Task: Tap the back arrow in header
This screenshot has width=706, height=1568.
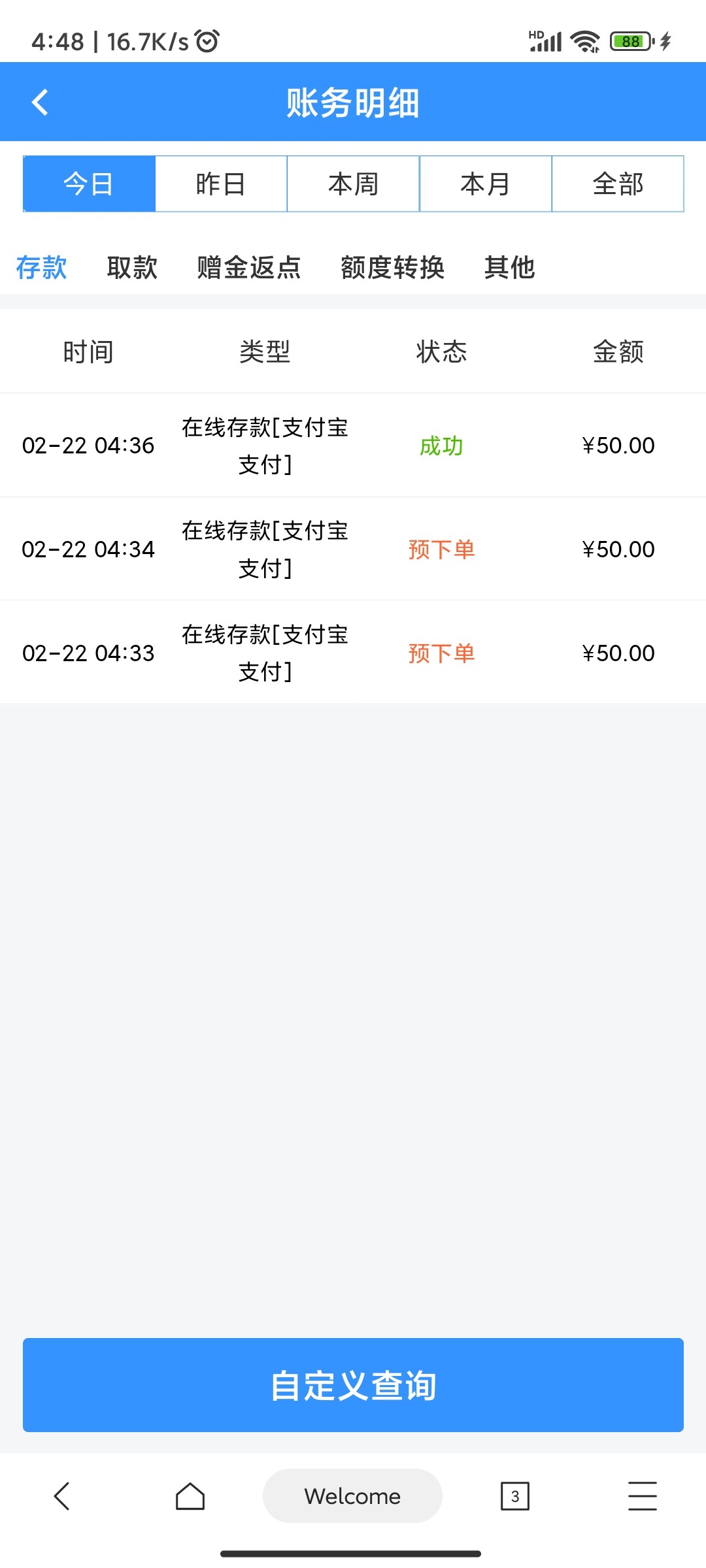Action: 40,103
